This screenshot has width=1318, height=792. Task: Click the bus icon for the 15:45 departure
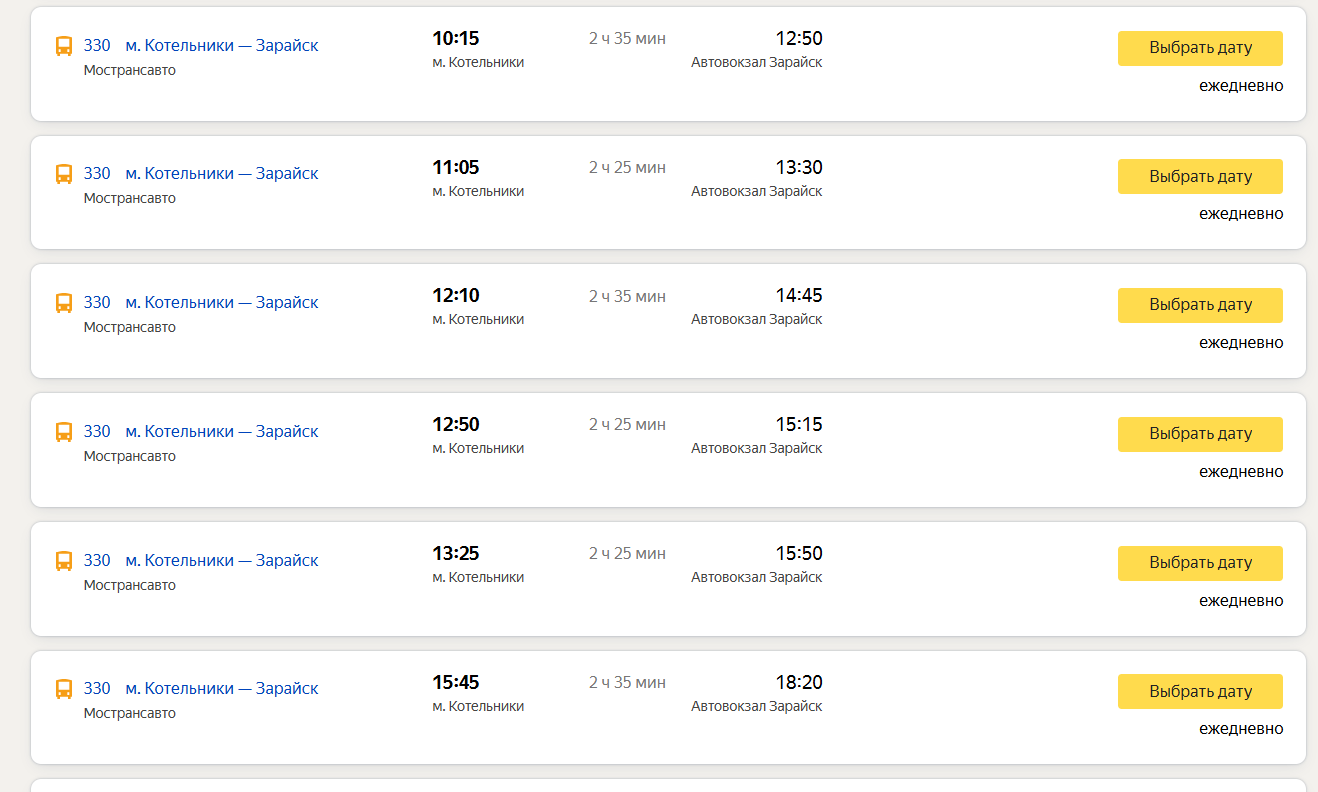(x=64, y=689)
